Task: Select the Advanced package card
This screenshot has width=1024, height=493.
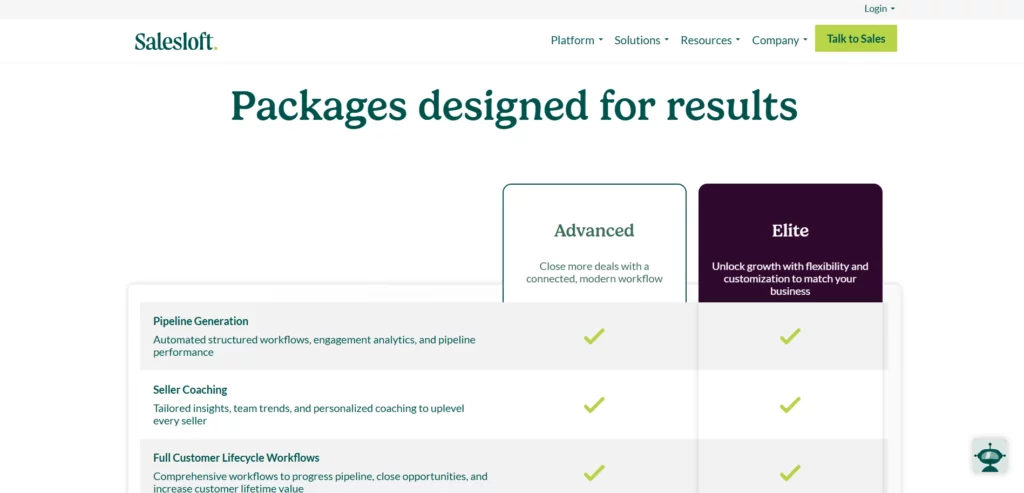Action: tap(594, 243)
